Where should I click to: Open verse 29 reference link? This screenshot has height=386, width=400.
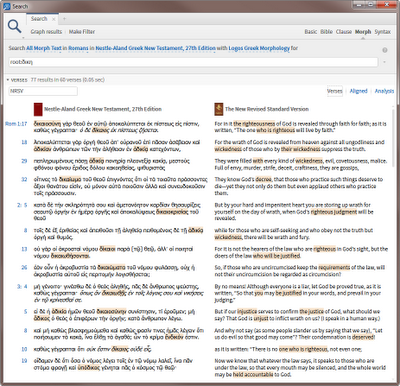[x=24, y=161]
